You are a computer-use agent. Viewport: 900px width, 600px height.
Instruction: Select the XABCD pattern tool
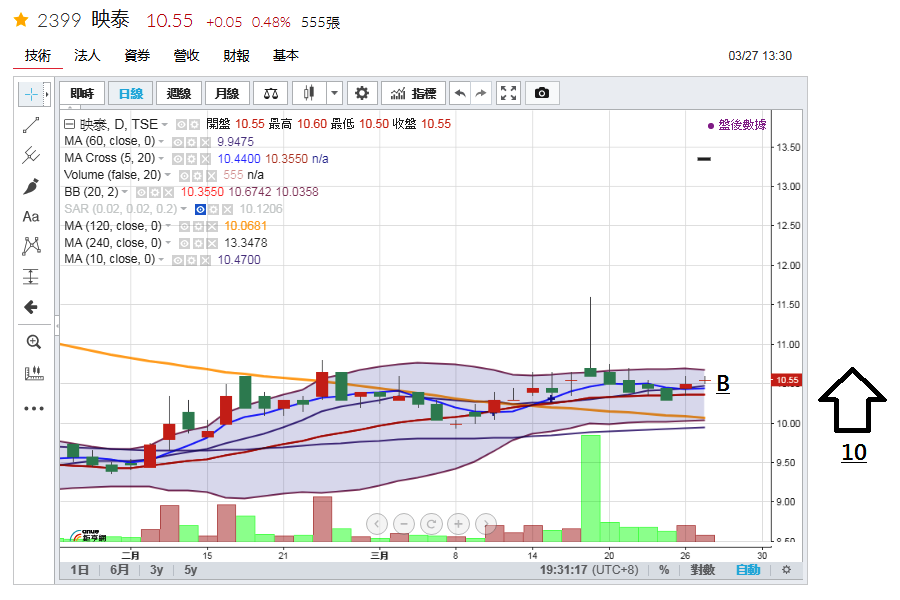point(31,246)
